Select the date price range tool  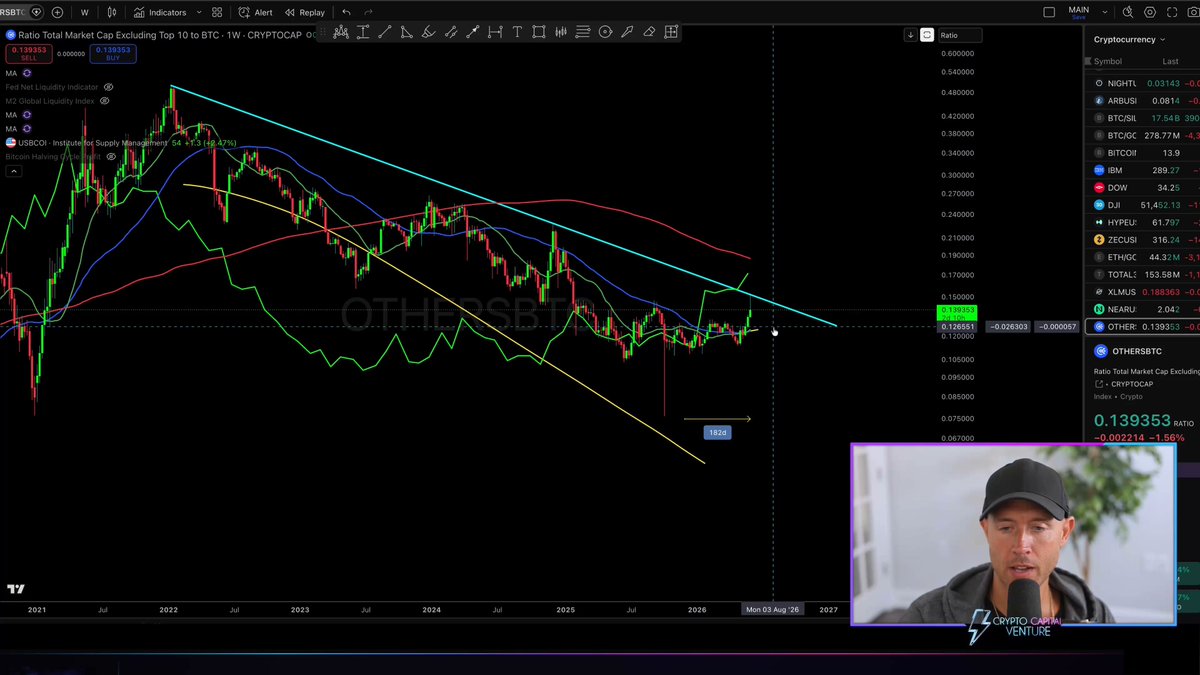click(x=495, y=32)
